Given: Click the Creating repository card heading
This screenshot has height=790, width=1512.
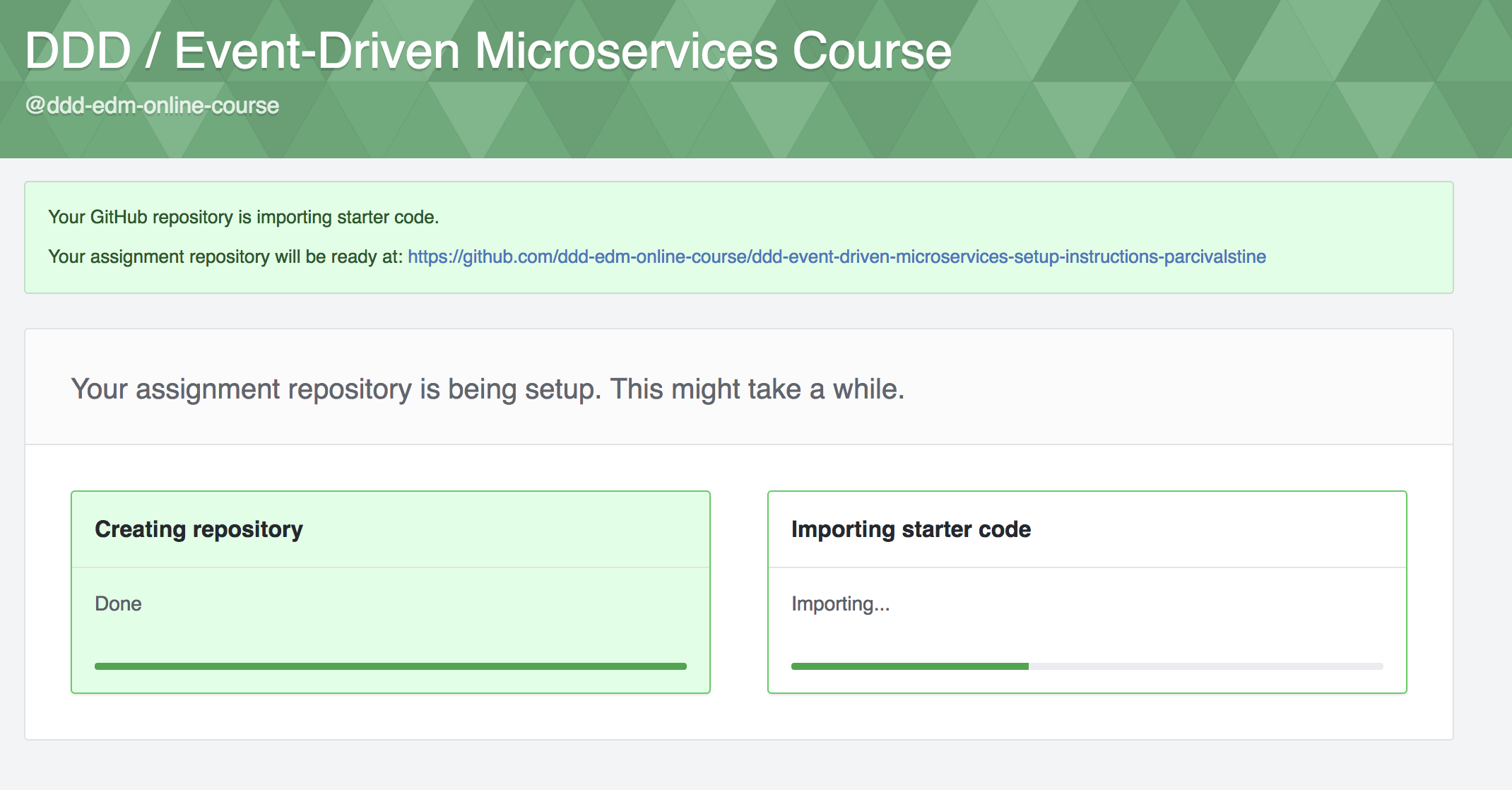Looking at the screenshot, I should point(199,529).
